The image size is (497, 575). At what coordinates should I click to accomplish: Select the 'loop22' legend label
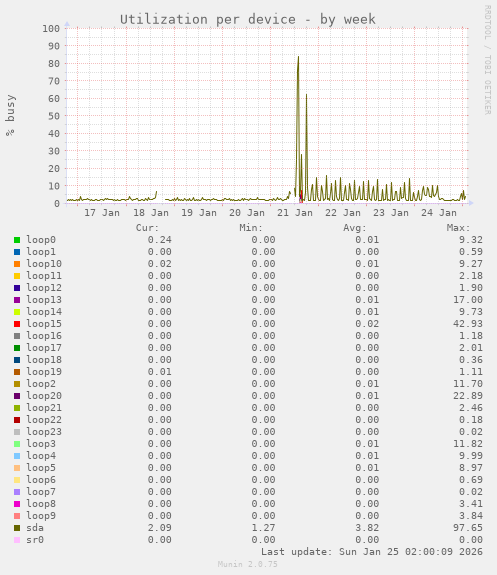click(44, 420)
